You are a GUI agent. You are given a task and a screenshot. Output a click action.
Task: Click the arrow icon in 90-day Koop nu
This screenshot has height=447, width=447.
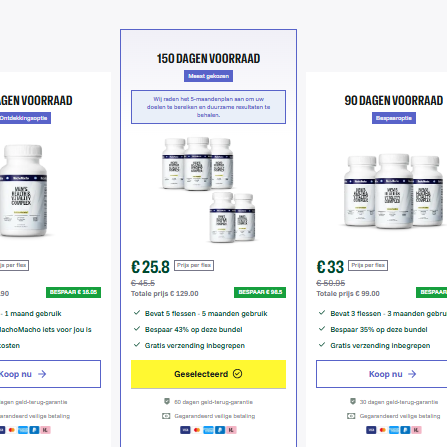[x=412, y=374]
